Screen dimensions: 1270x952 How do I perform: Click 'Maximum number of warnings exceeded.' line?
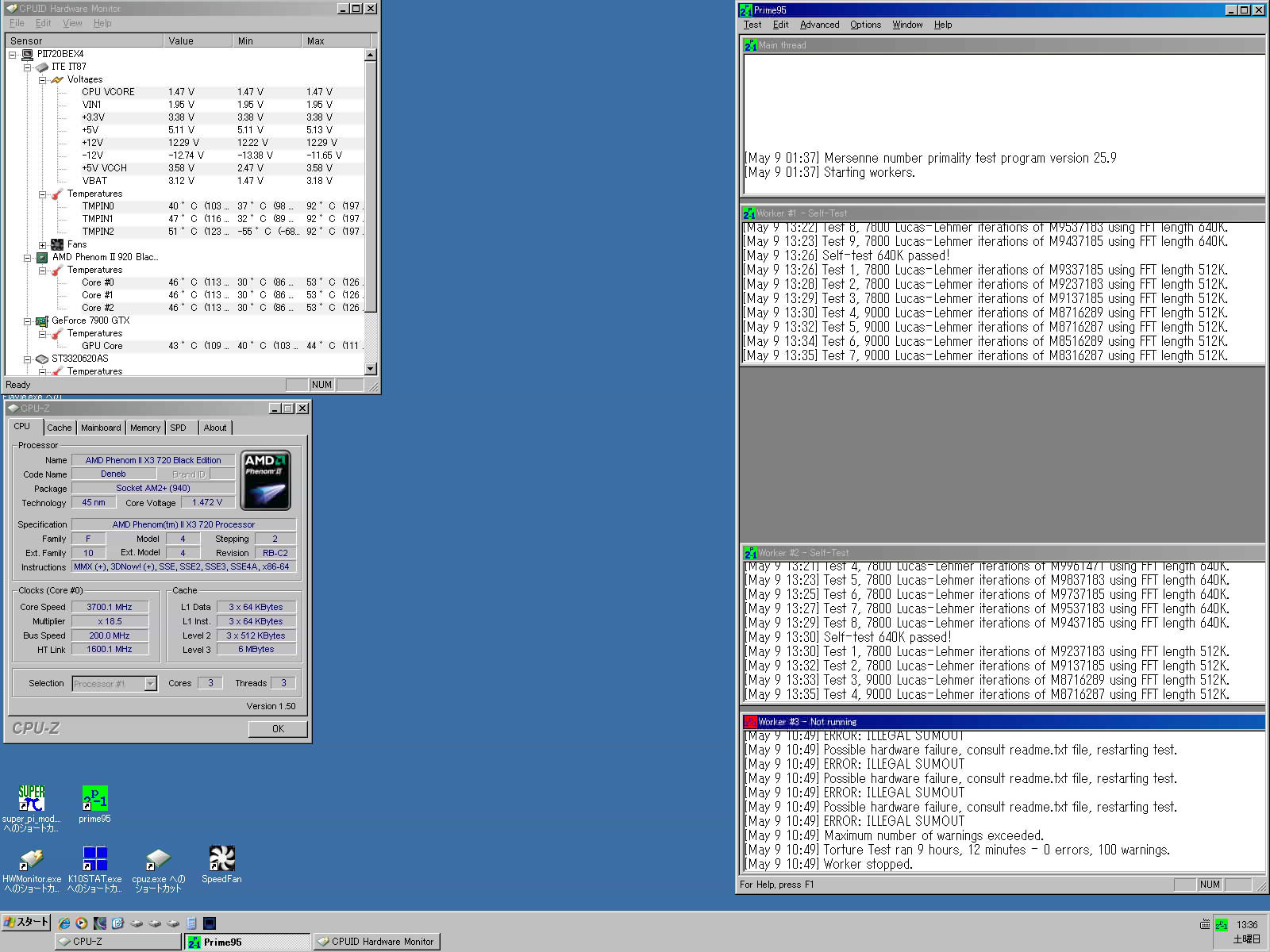[x=895, y=835]
